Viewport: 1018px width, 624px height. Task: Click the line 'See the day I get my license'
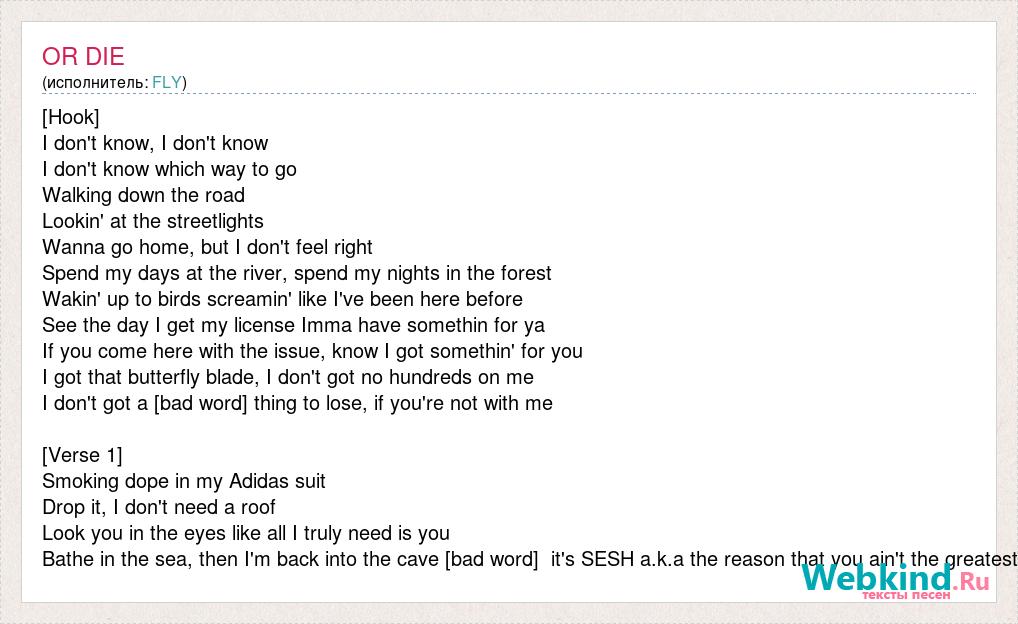point(293,325)
